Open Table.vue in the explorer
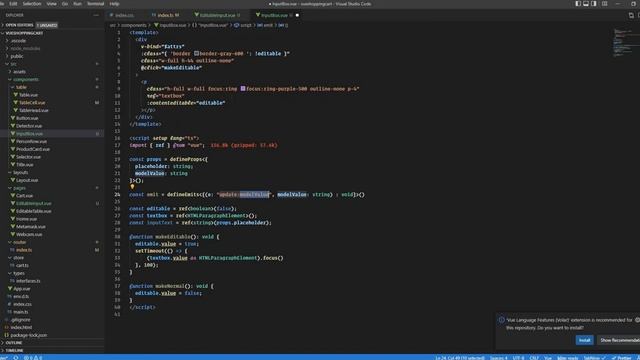 tap(28, 95)
